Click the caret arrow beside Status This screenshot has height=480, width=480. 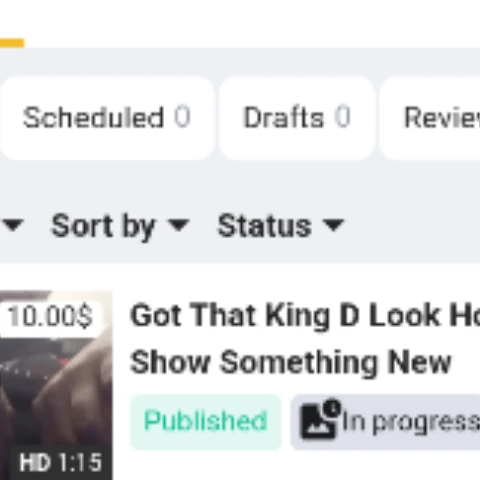pos(334,226)
